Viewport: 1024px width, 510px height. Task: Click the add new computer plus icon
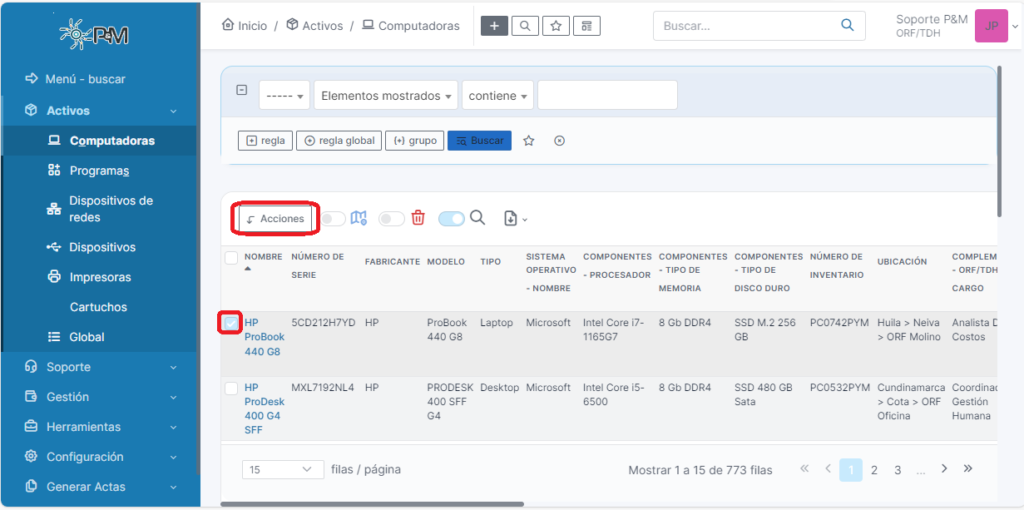coord(494,26)
